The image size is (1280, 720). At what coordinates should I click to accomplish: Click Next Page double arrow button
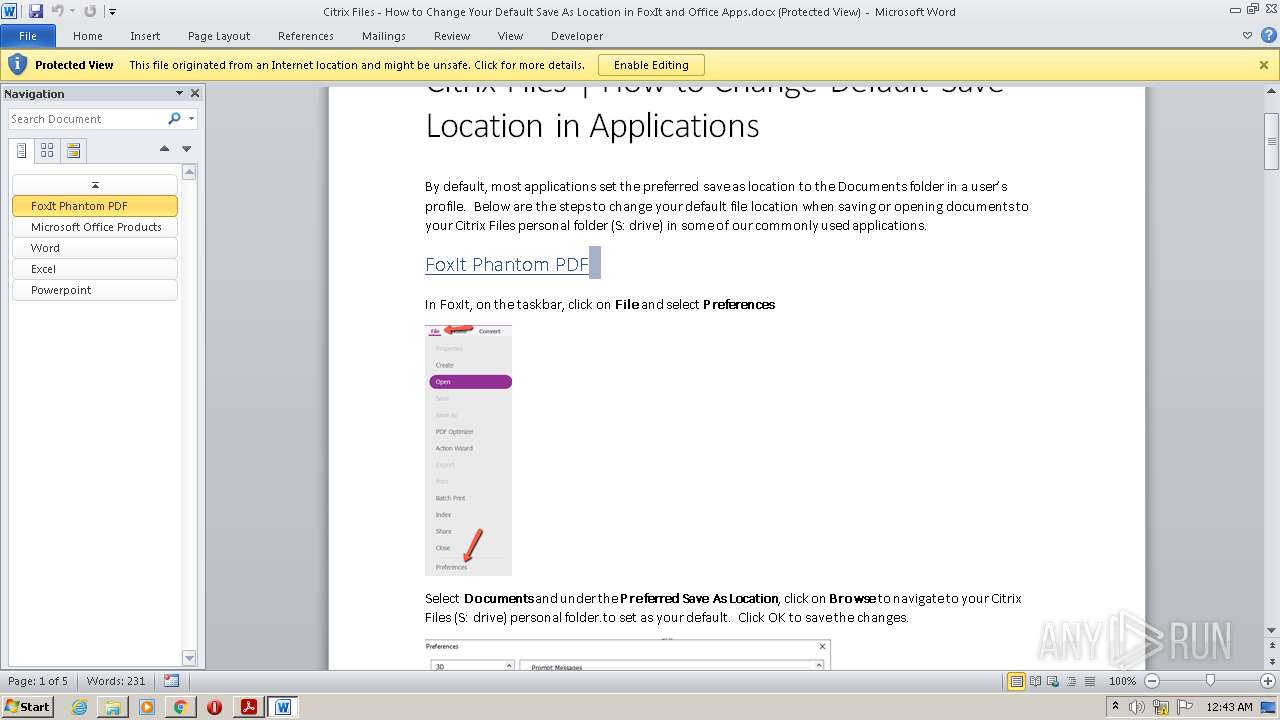(1271, 662)
